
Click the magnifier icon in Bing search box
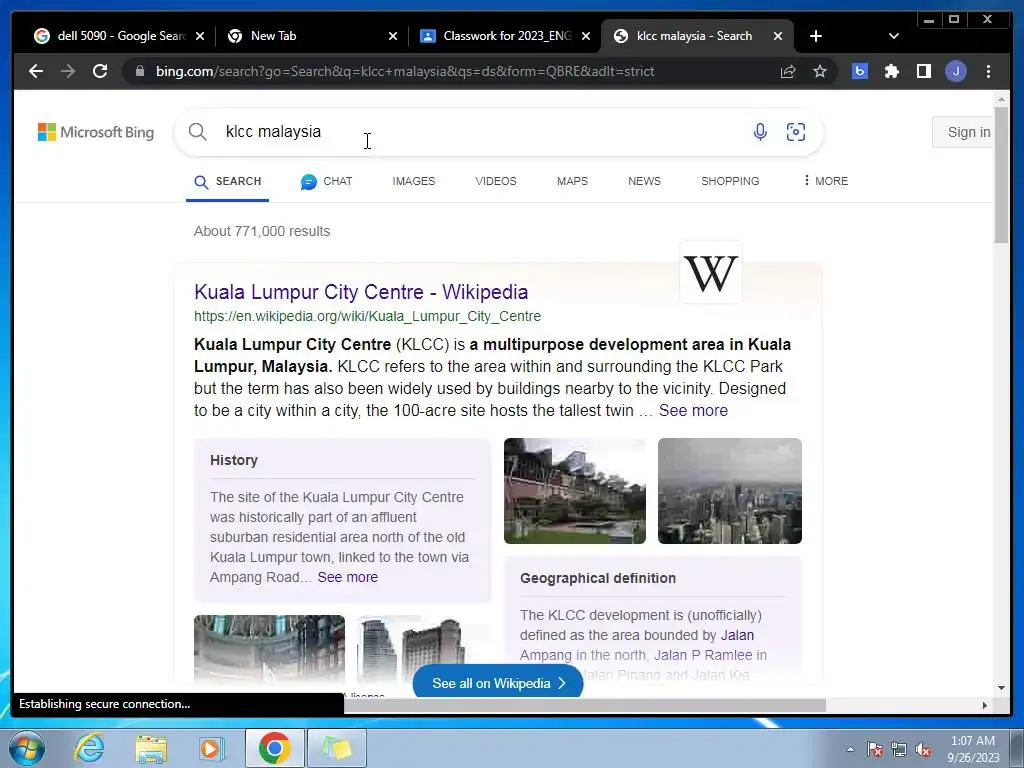tap(198, 132)
